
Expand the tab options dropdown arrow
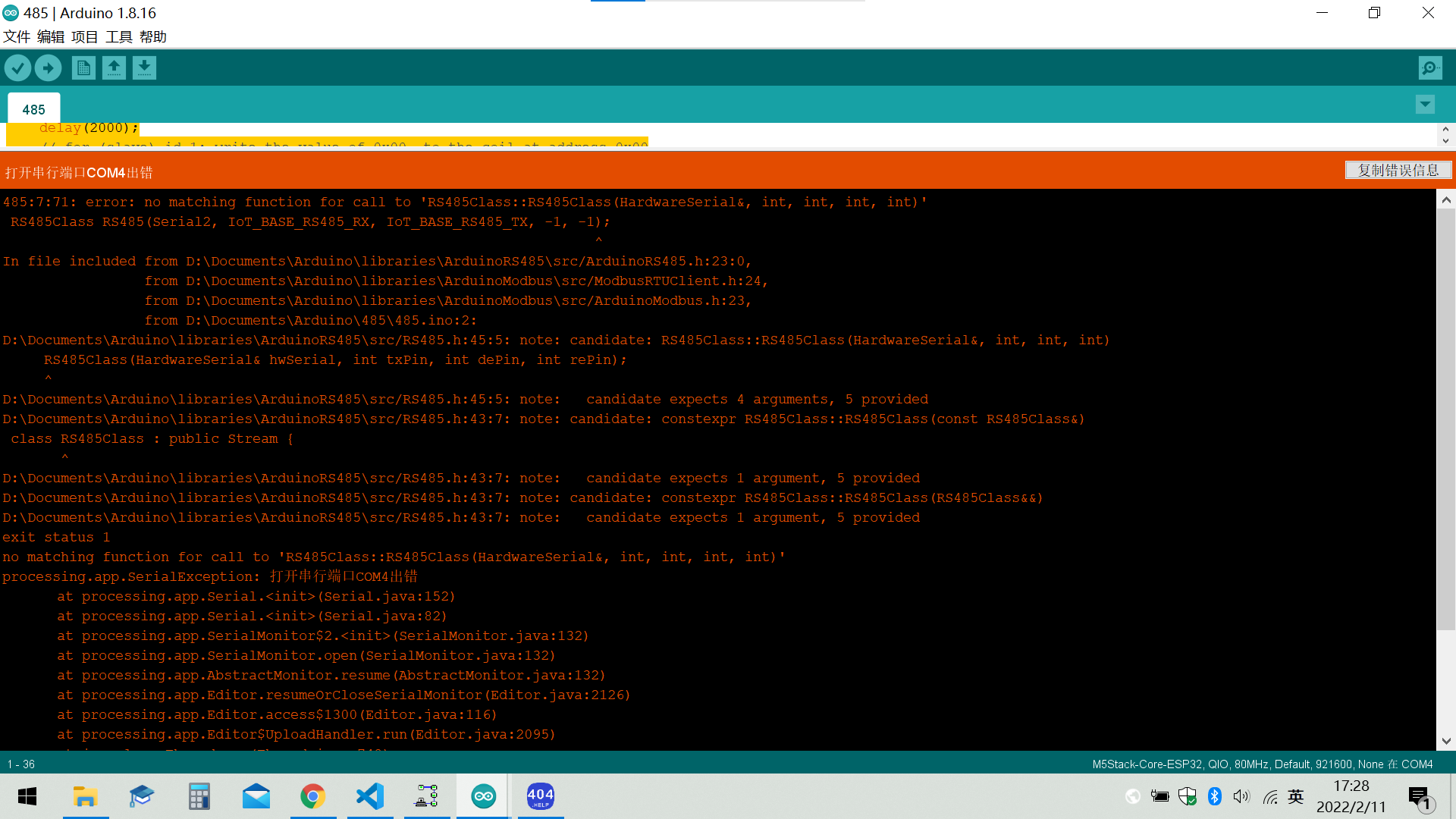coord(1425,105)
